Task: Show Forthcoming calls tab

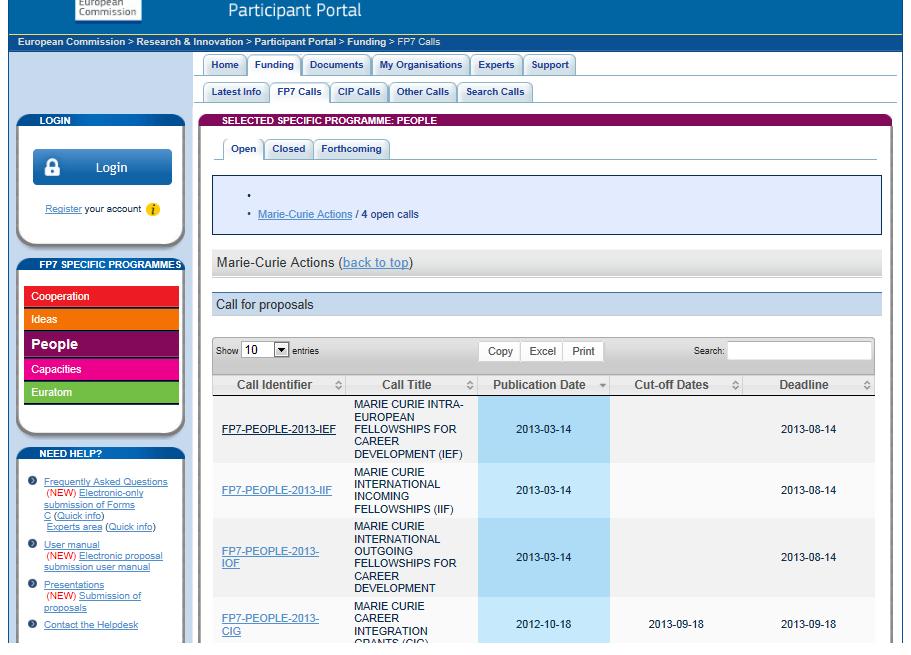Action: click(352, 149)
